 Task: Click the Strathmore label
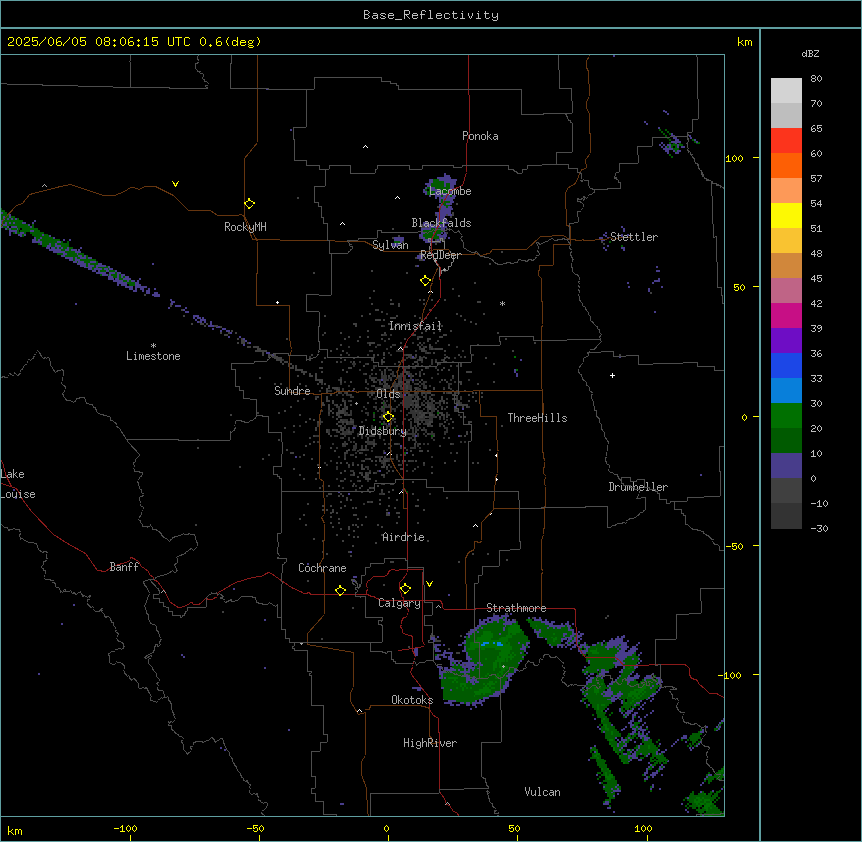coord(516,608)
